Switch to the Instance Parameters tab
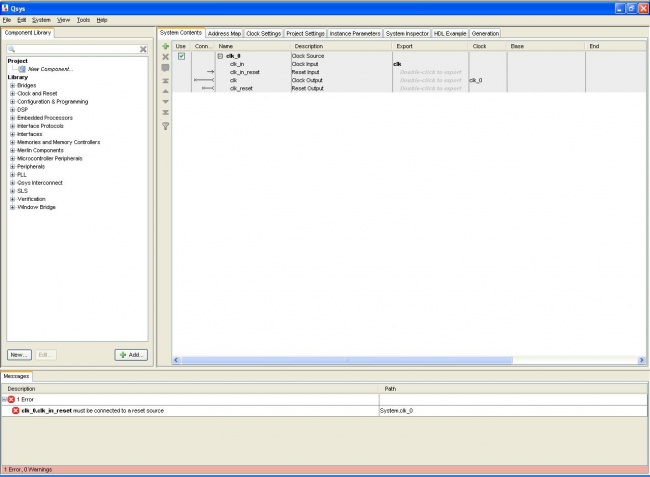650x477 pixels. point(355,34)
